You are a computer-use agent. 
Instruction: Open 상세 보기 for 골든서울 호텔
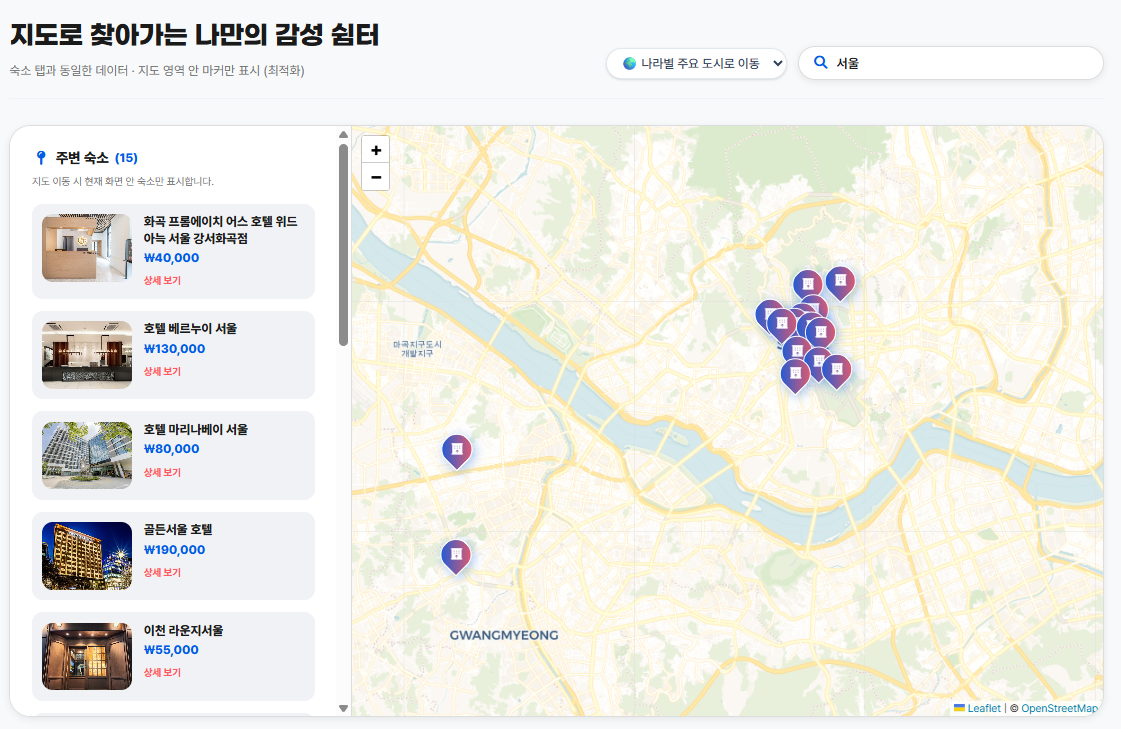(162, 572)
